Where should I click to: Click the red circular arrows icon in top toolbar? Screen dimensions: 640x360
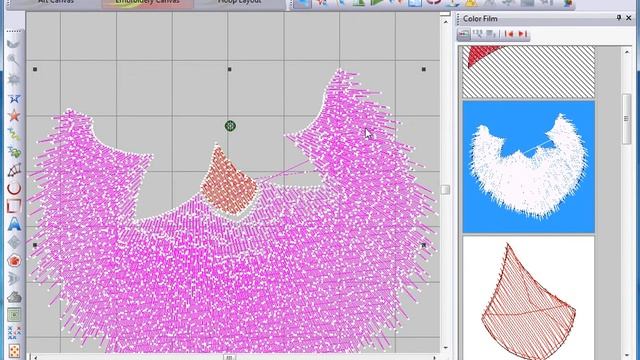(x=433, y=2)
